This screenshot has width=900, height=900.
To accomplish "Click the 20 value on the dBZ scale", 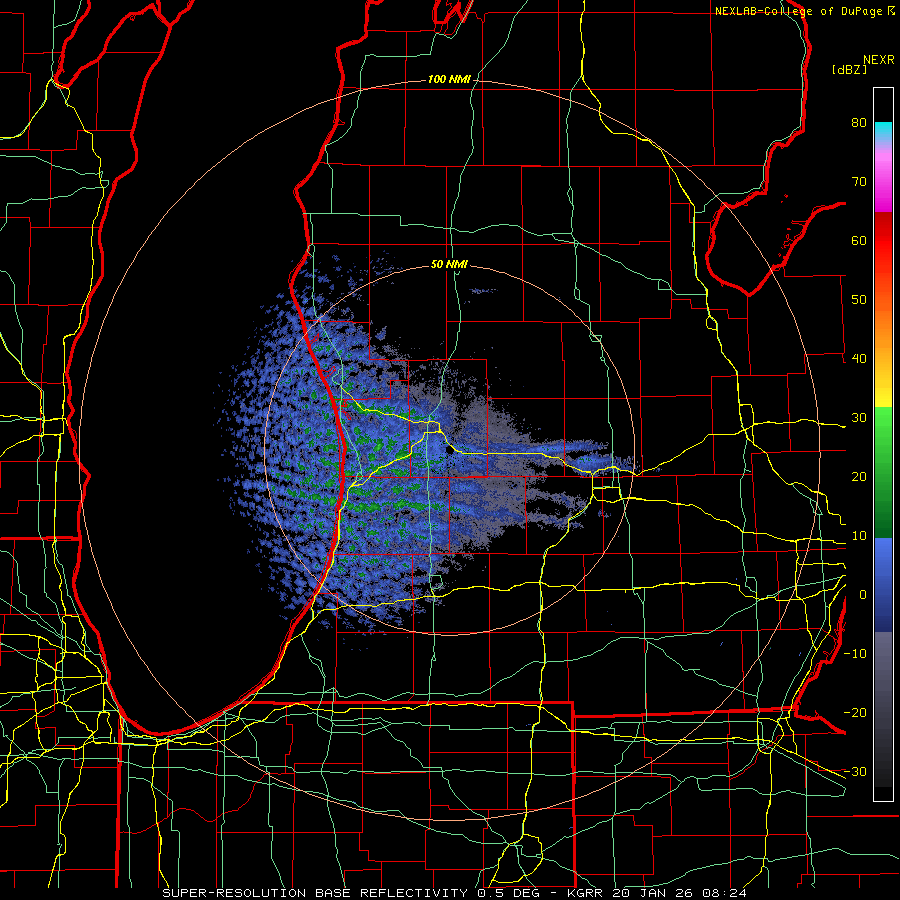I will coord(859,476).
